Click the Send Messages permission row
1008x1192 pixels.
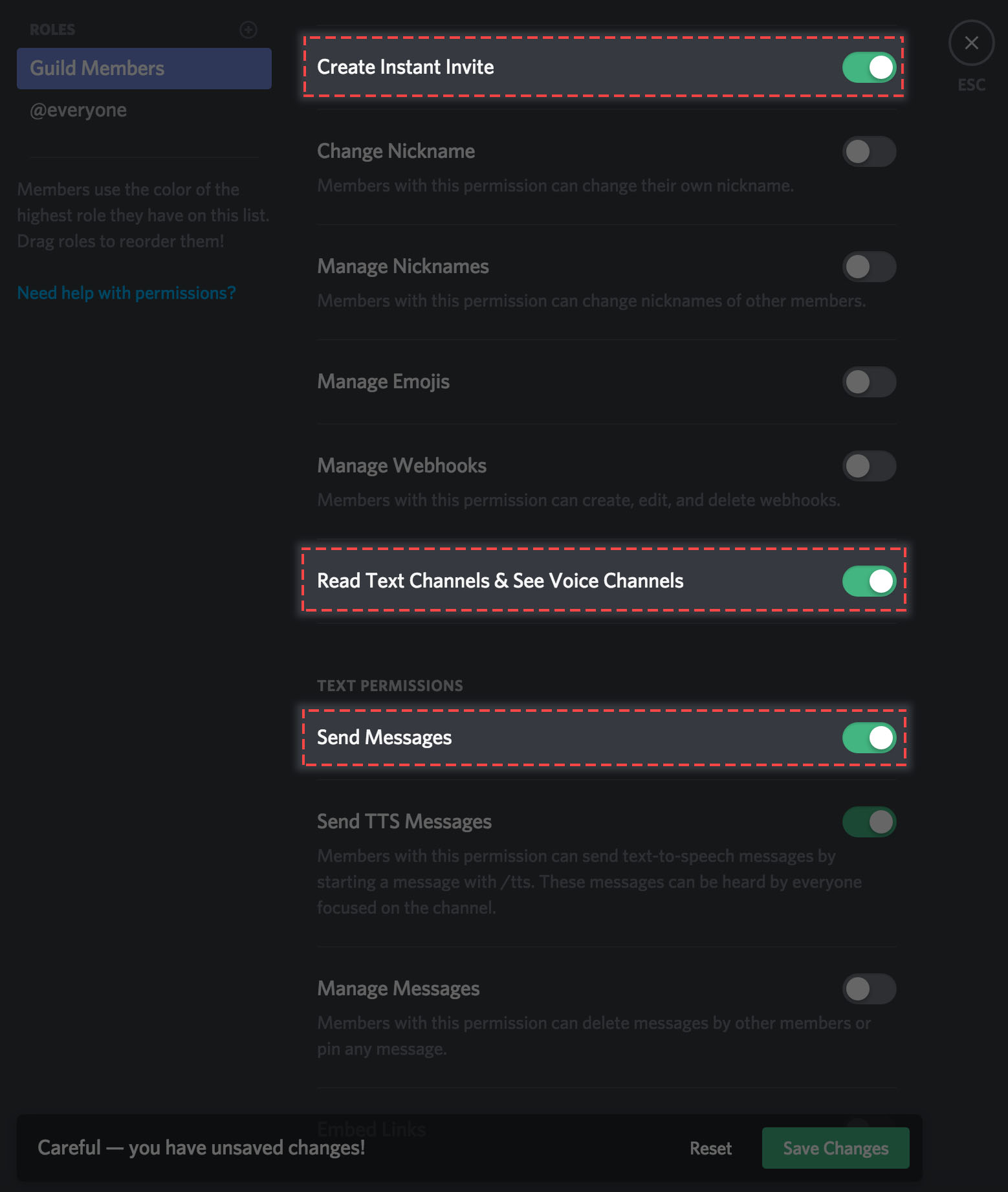coord(604,738)
